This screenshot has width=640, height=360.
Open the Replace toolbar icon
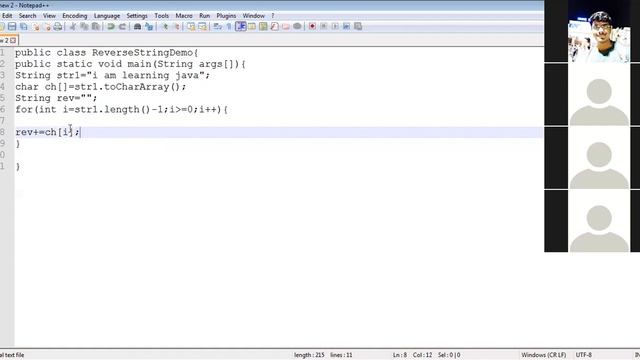click(x=149, y=27)
